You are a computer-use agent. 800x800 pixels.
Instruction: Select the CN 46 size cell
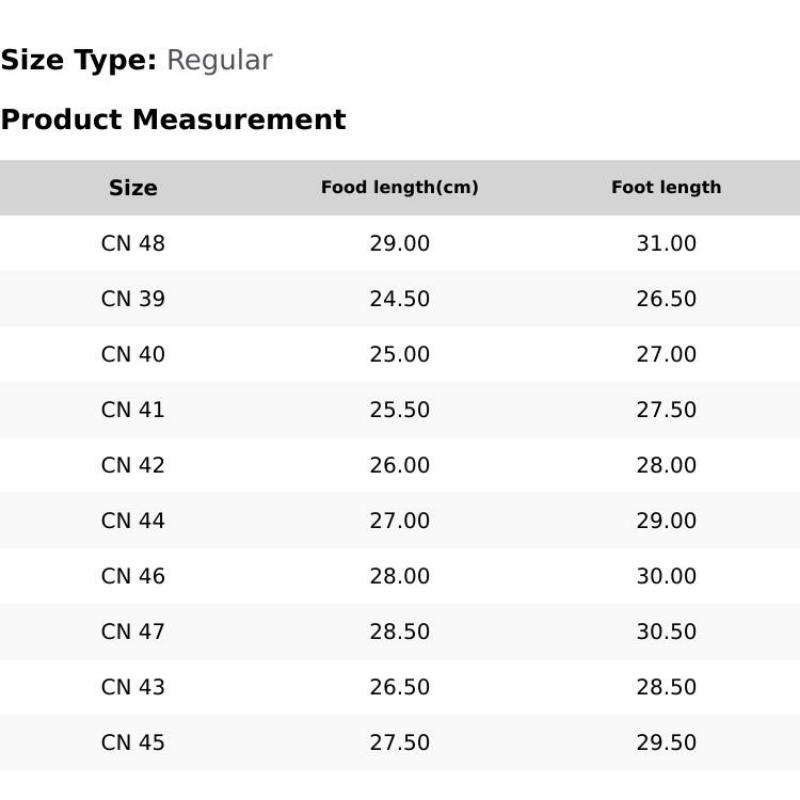(x=133, y=577)
